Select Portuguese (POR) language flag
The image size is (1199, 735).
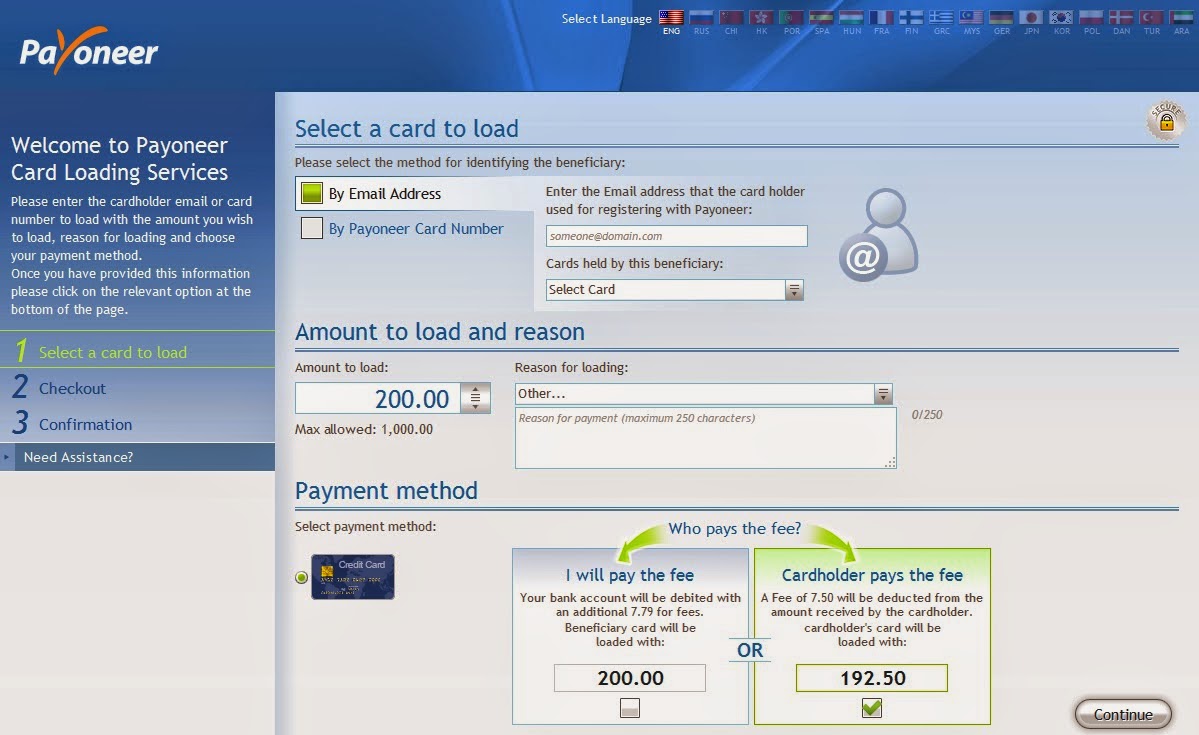(791, 18)
